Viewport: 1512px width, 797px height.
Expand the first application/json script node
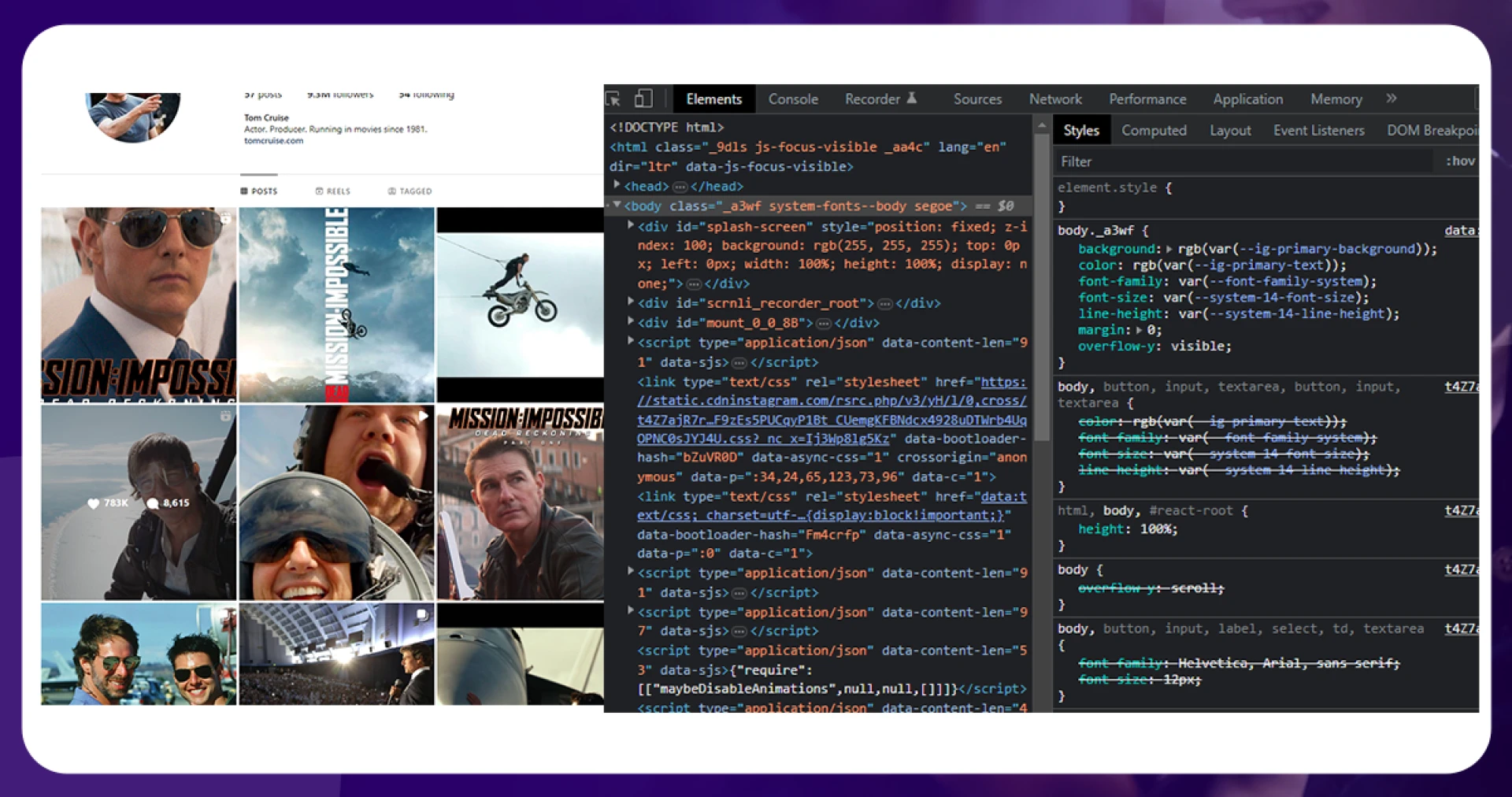[630, 342]
